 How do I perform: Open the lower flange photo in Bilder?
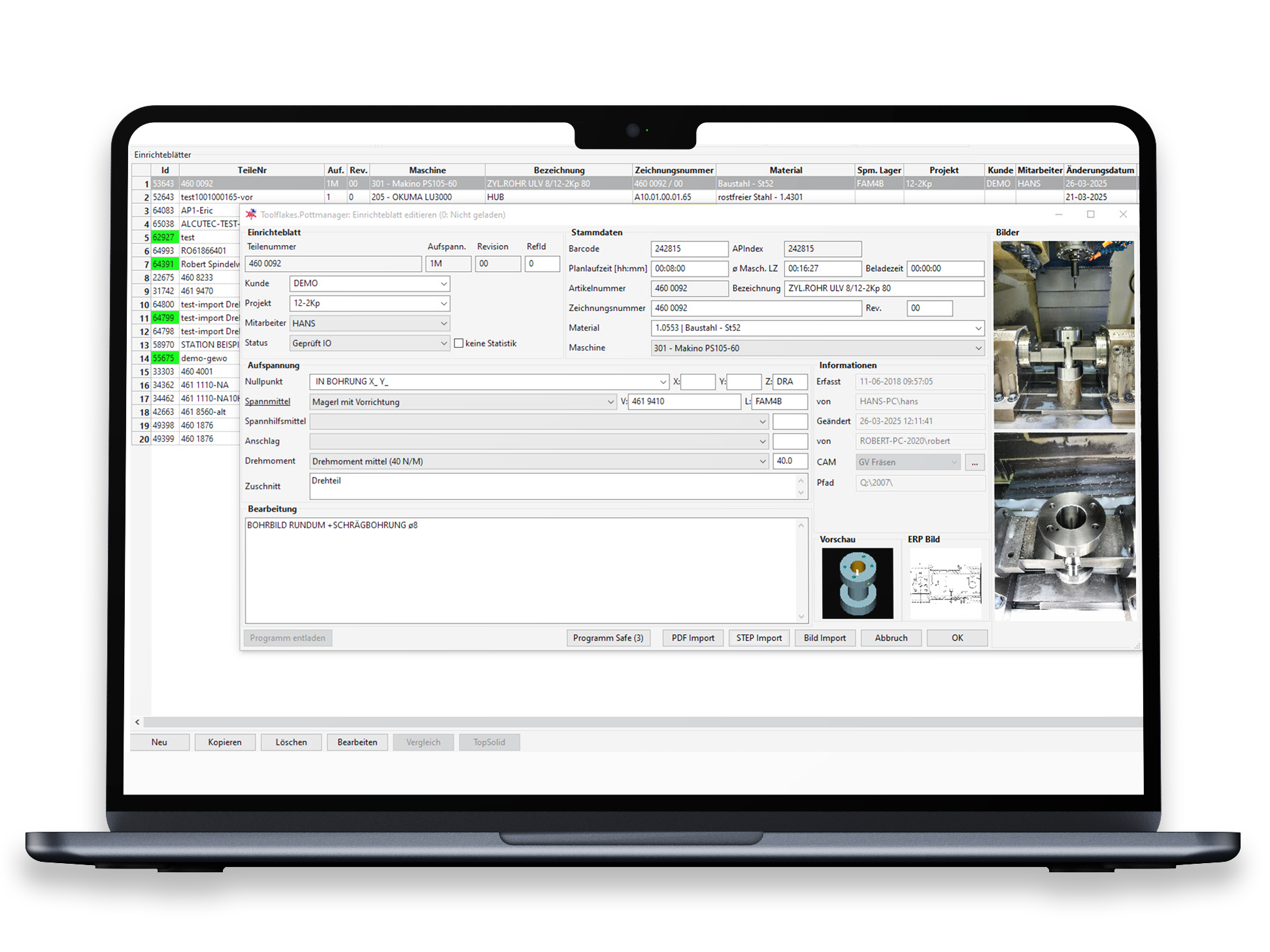pos(1064,526)
